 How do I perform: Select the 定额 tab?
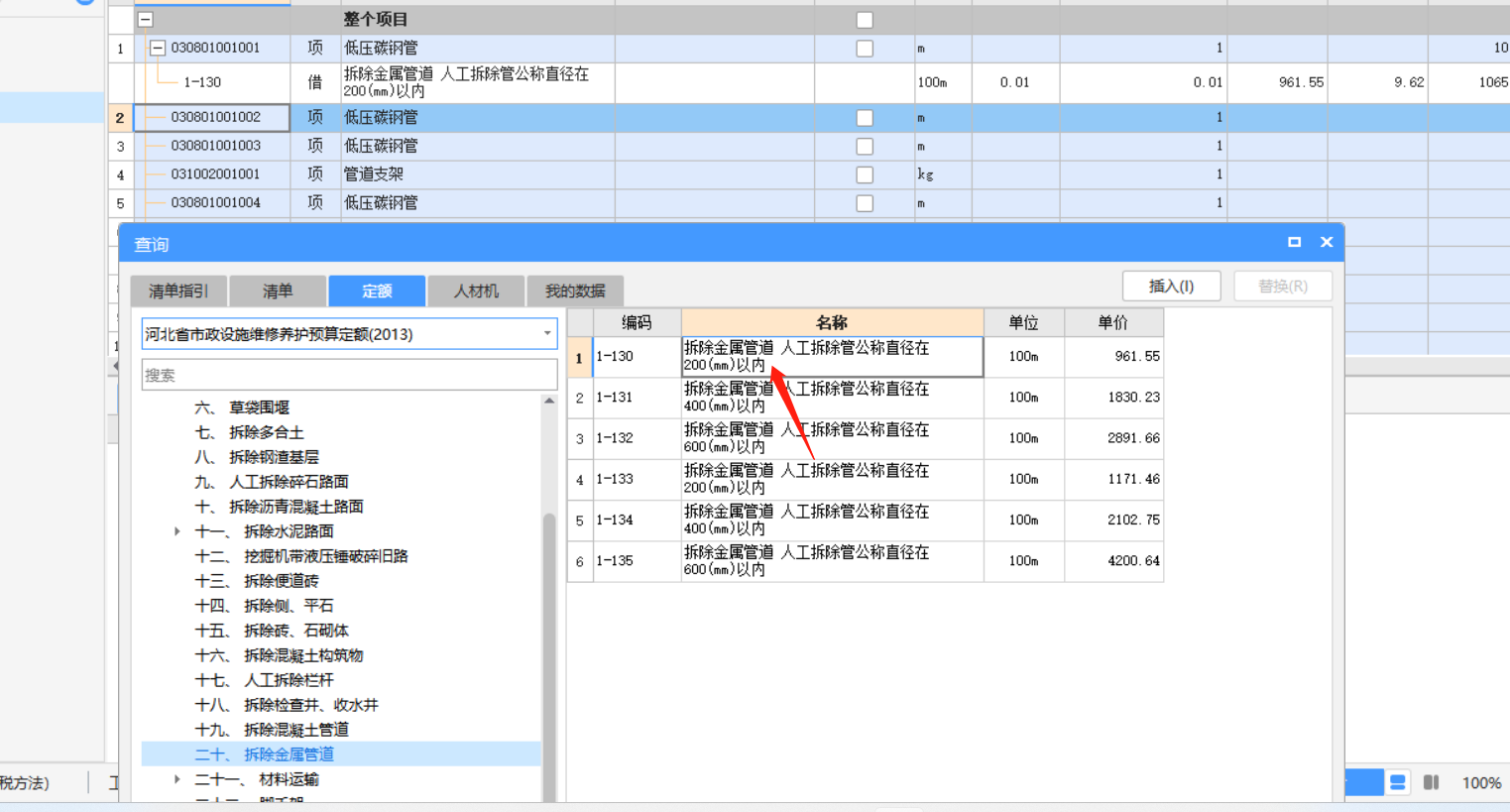[x=377, y=290]
